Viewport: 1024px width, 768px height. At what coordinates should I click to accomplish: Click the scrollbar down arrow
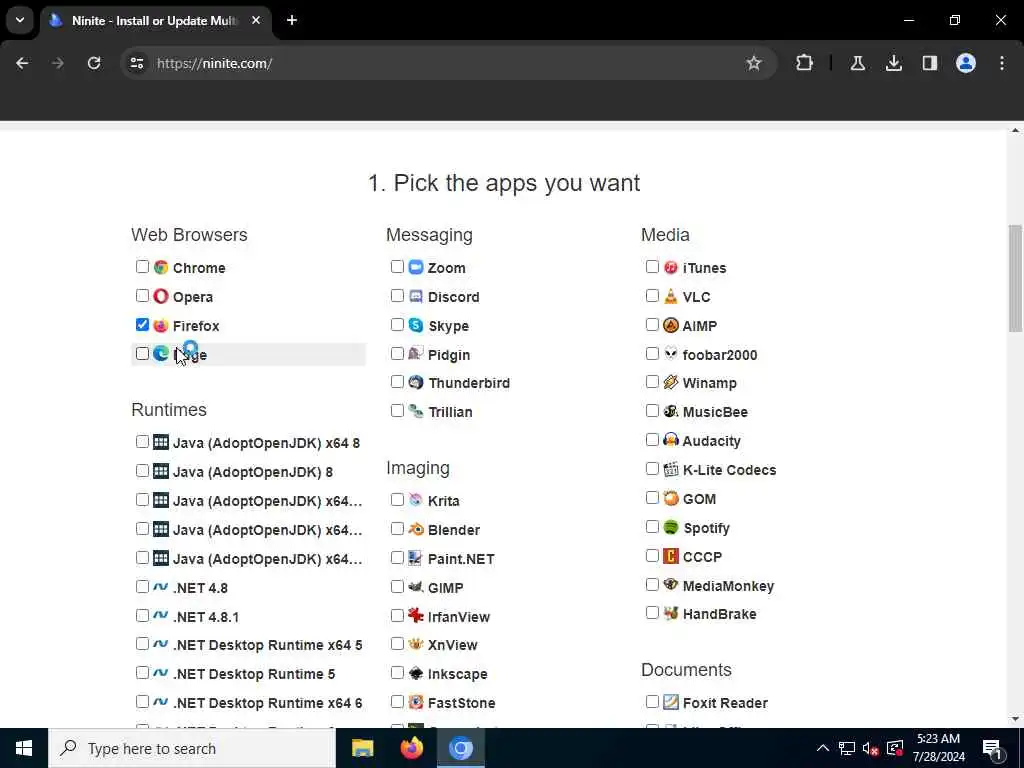[x=1015, y=719]
